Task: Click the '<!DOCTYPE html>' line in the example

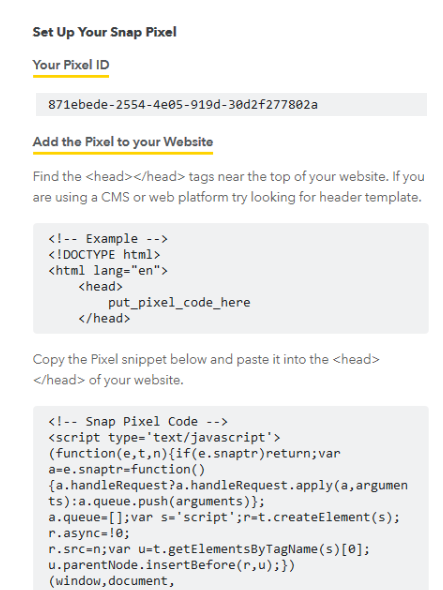Action: [x=104, y=255]
